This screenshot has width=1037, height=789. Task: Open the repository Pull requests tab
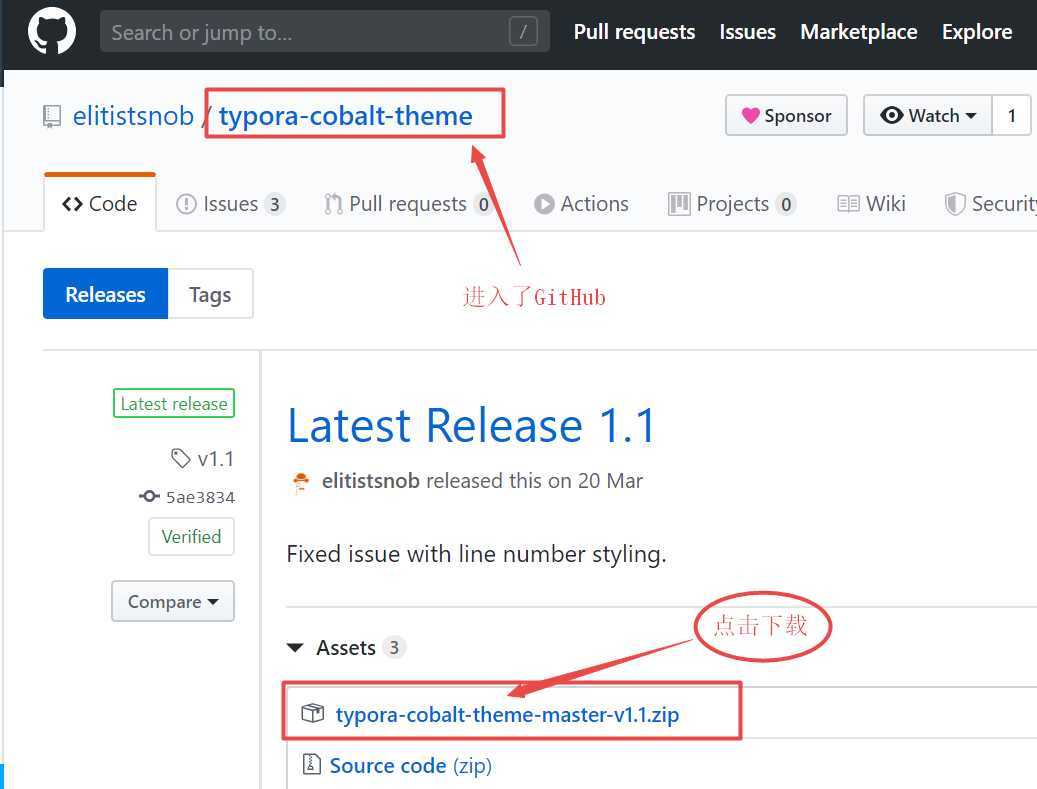coord(407,204)
